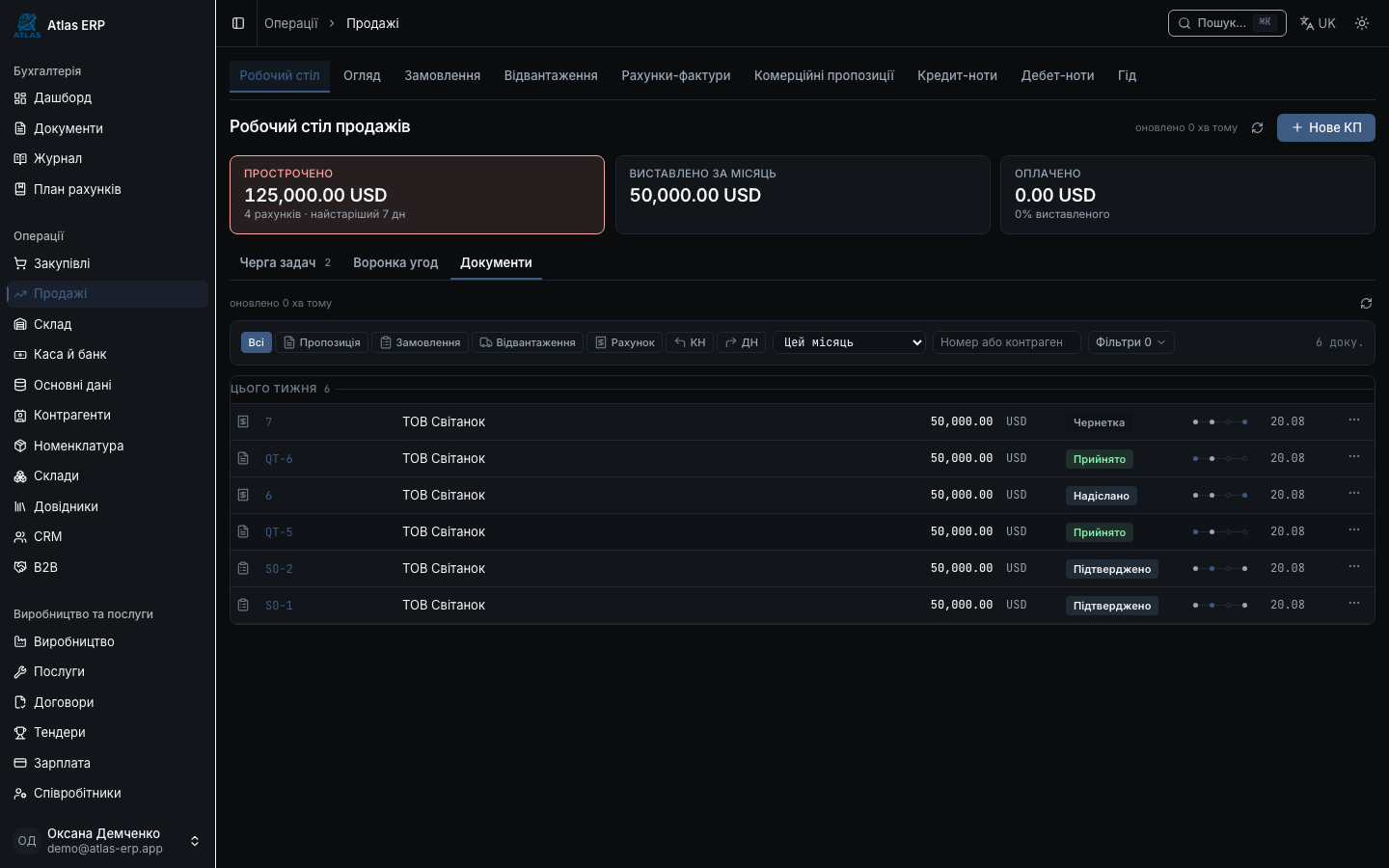Click the progress stepper of row 6
Screen dimensions: 1389x868
click(x=1220, y=495)
